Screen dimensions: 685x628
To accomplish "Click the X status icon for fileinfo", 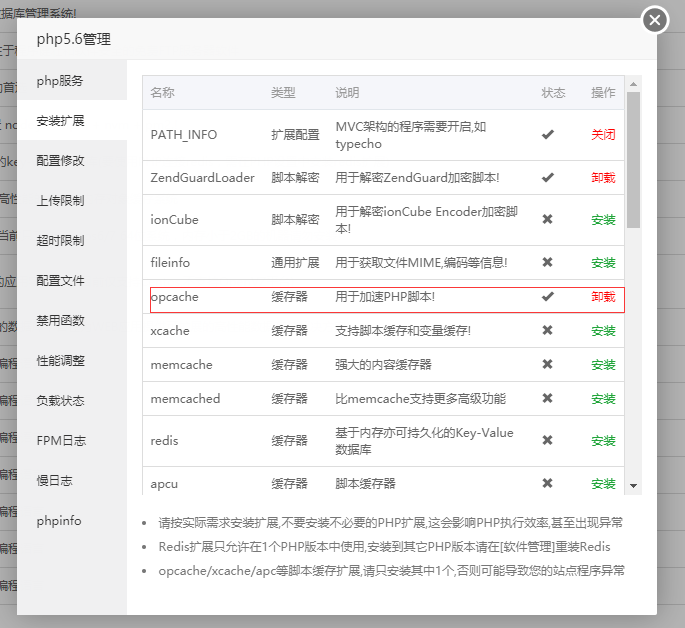I will [547, 262].
